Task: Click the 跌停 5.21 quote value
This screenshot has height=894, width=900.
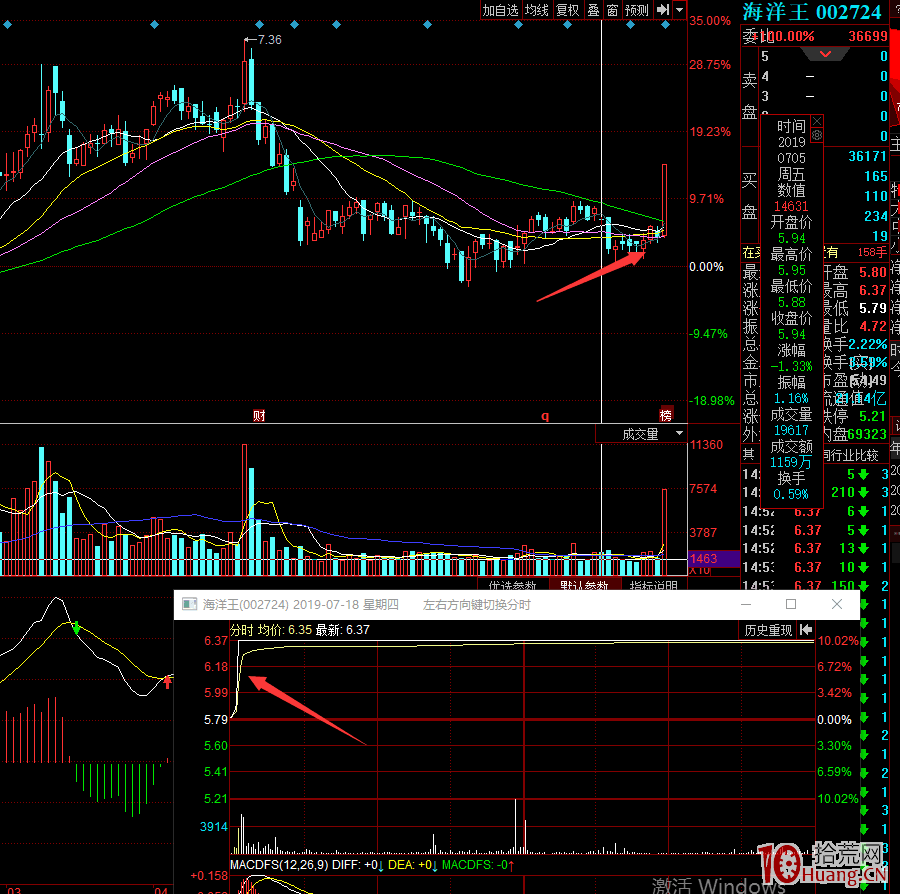Action: coord(872,415)
